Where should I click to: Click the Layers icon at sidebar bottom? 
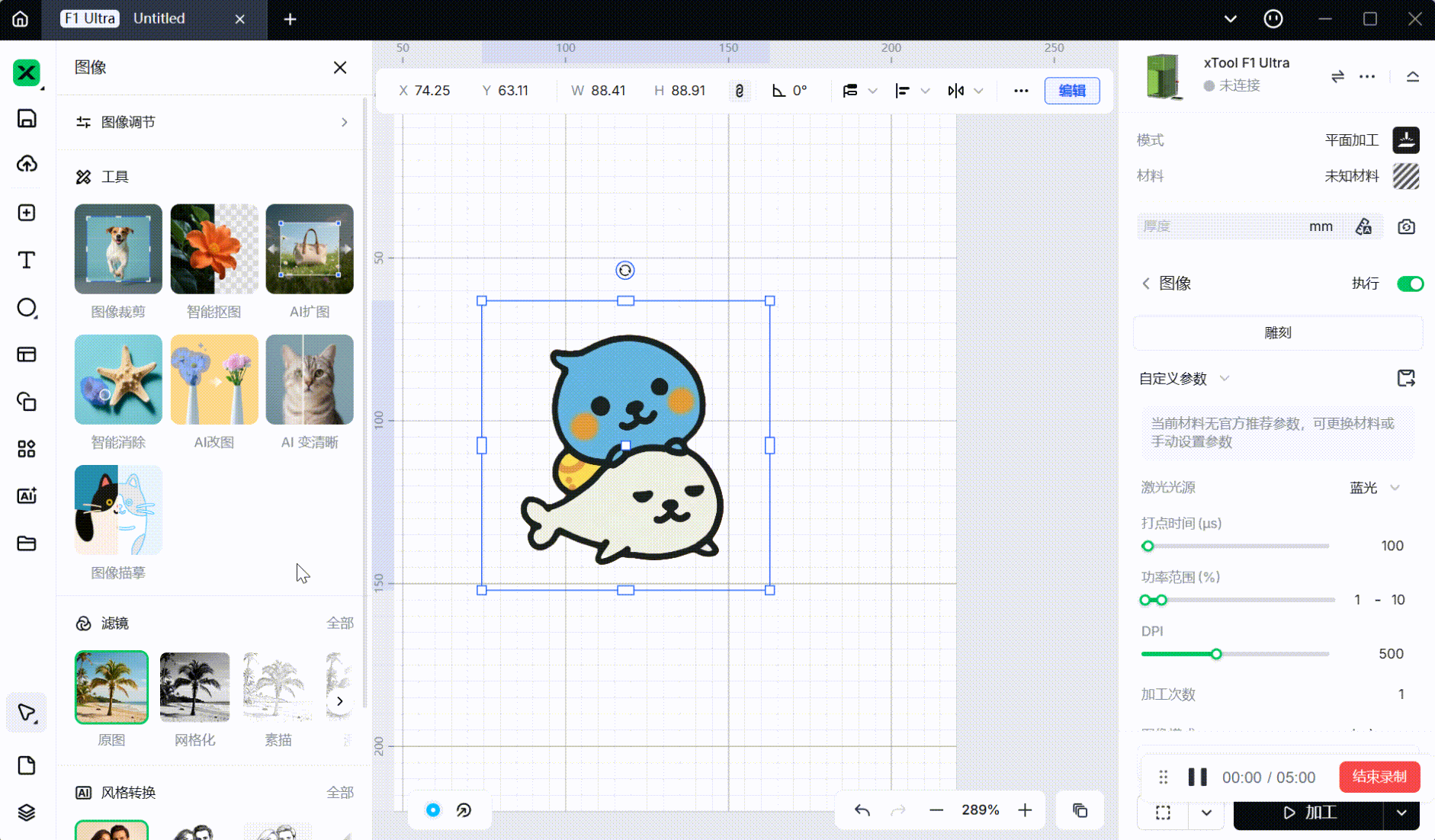[x=27, y=813]
